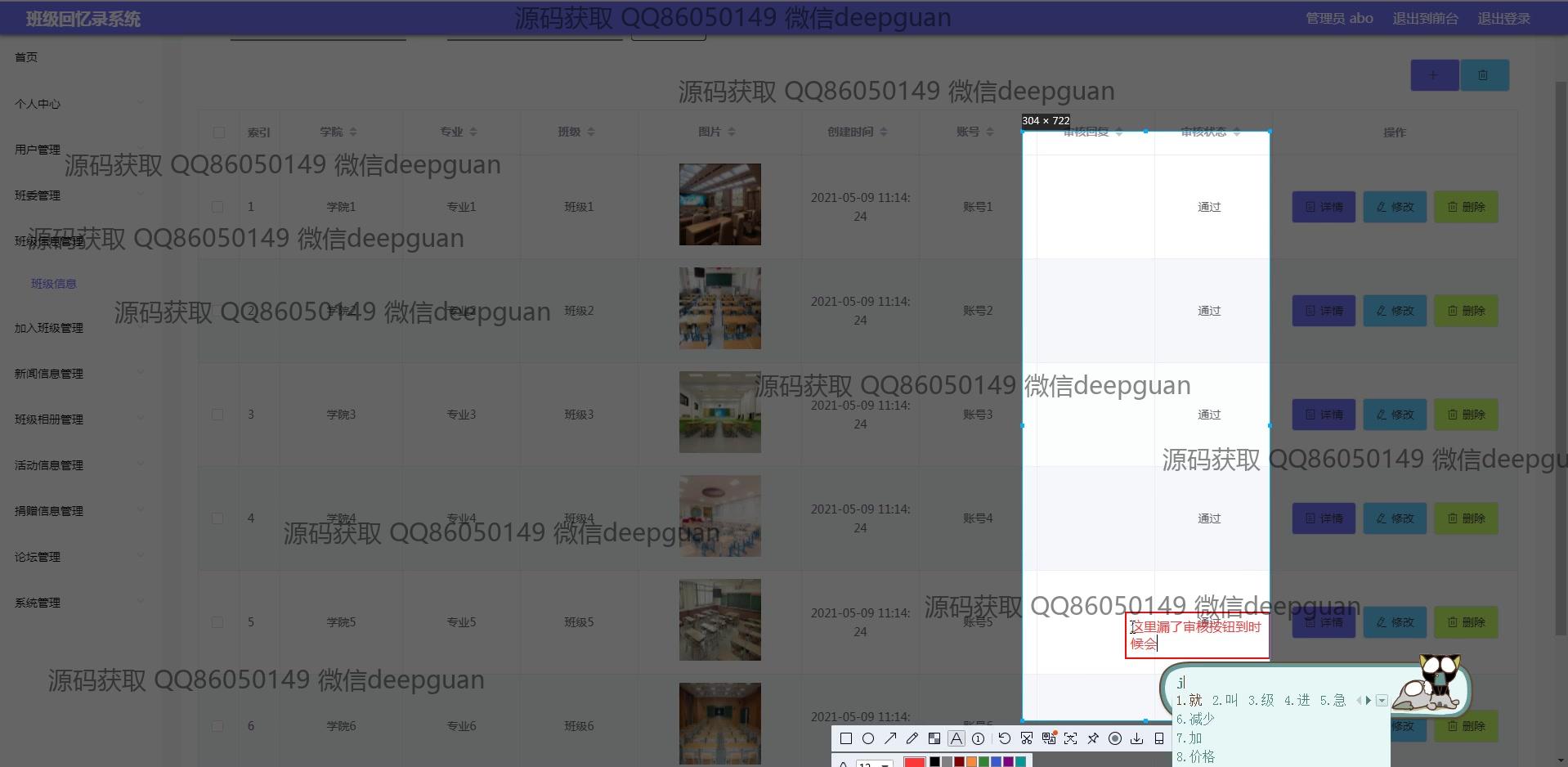Check the row checkbox for 学院5
The height and width of the screenshot is (767, 1568).
coord(217,623)
